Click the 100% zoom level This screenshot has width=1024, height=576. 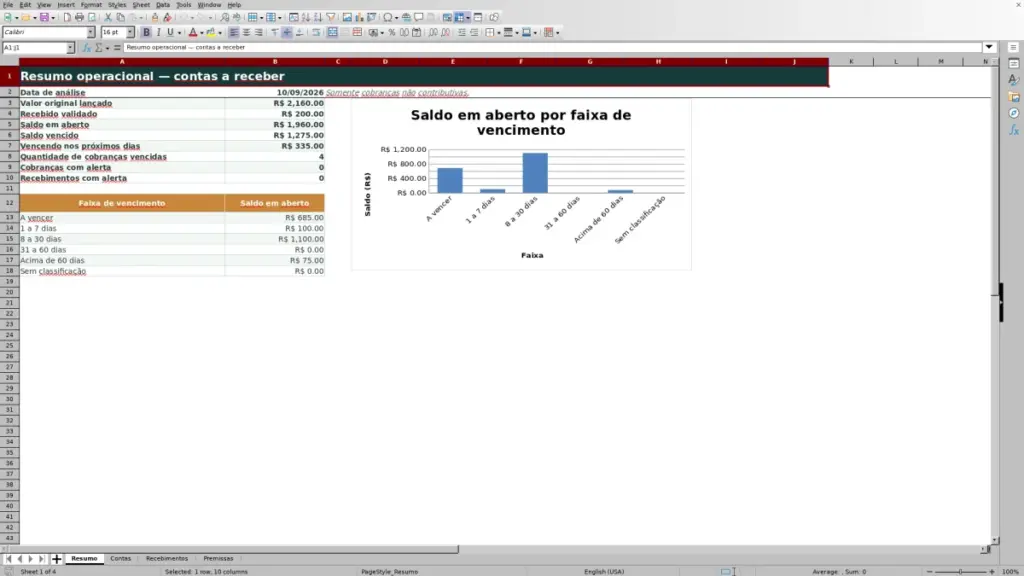(x=1010, y=571)
